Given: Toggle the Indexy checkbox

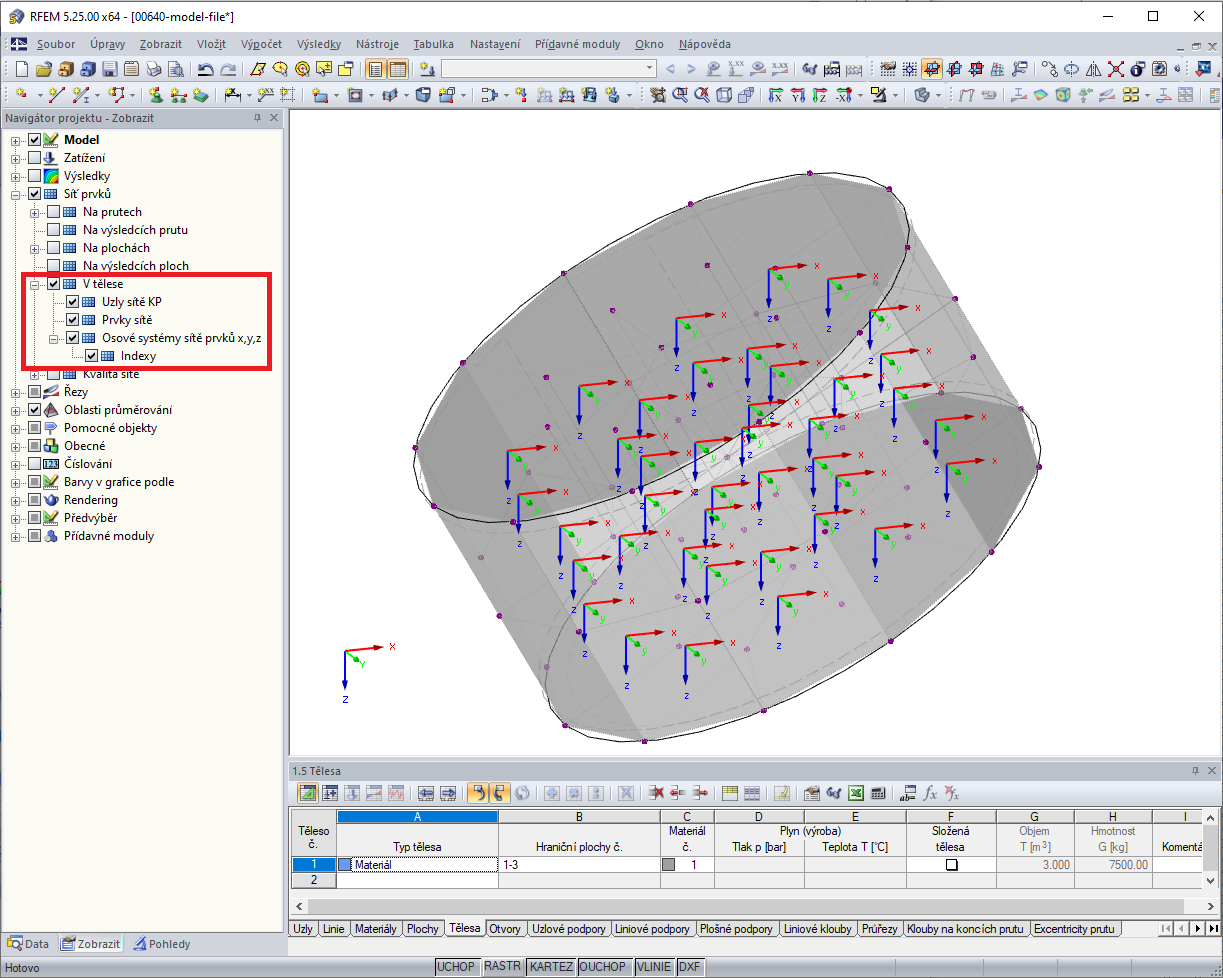Looking at the screenshot, I should (x=92, y=356).
